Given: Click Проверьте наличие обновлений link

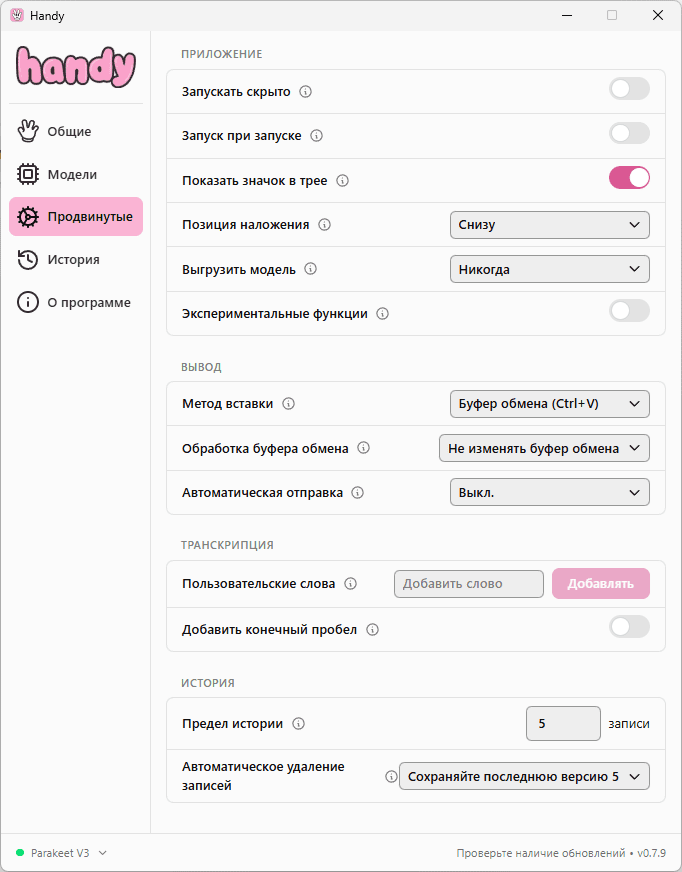Looking at the screenshot, I should tap(541, 854).
